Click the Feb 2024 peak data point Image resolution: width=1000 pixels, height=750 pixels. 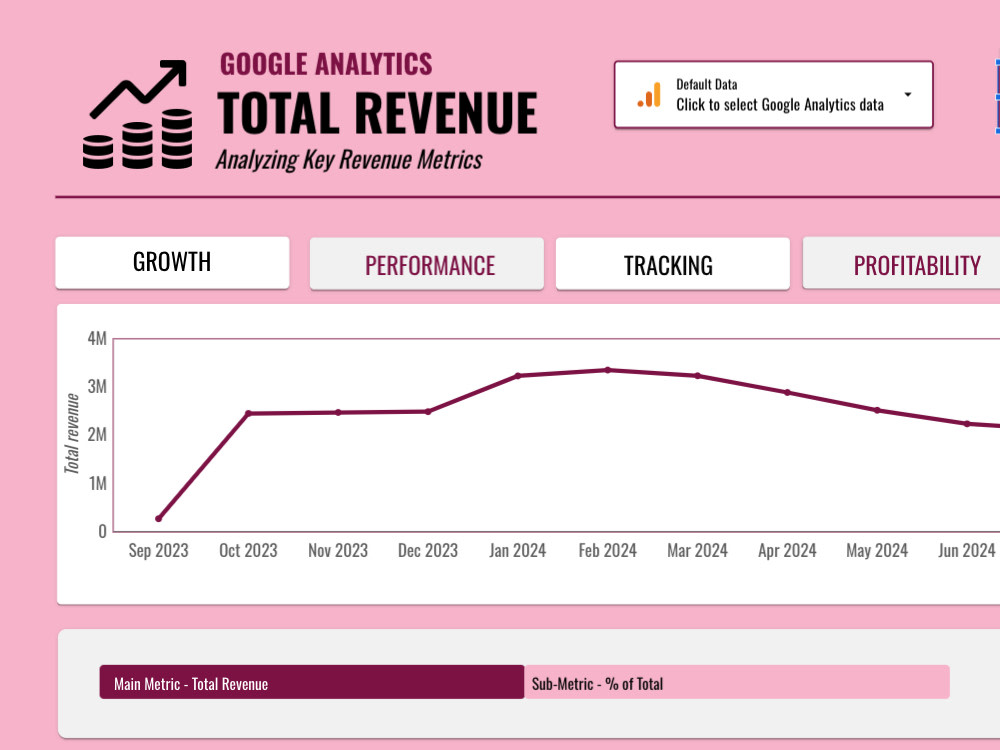(607, 370)
